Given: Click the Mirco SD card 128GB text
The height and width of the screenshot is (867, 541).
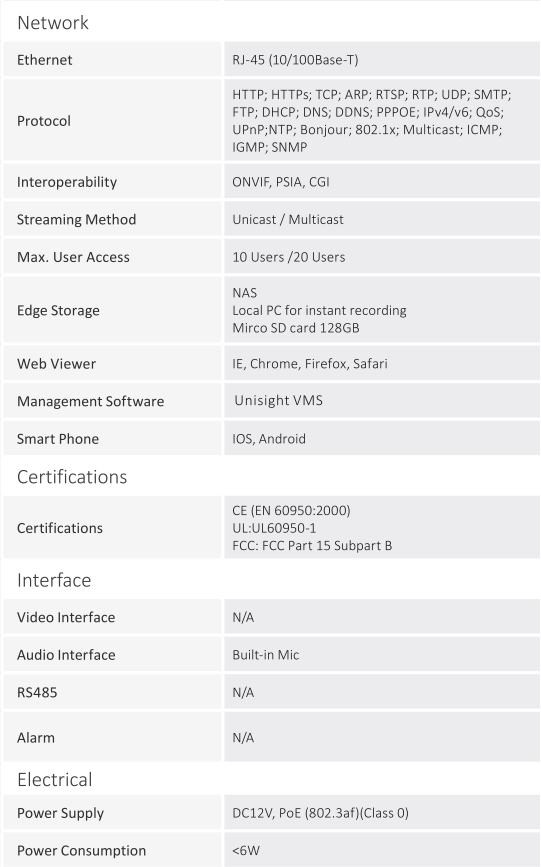Looking at the screenshot, I should coord(295,328).
